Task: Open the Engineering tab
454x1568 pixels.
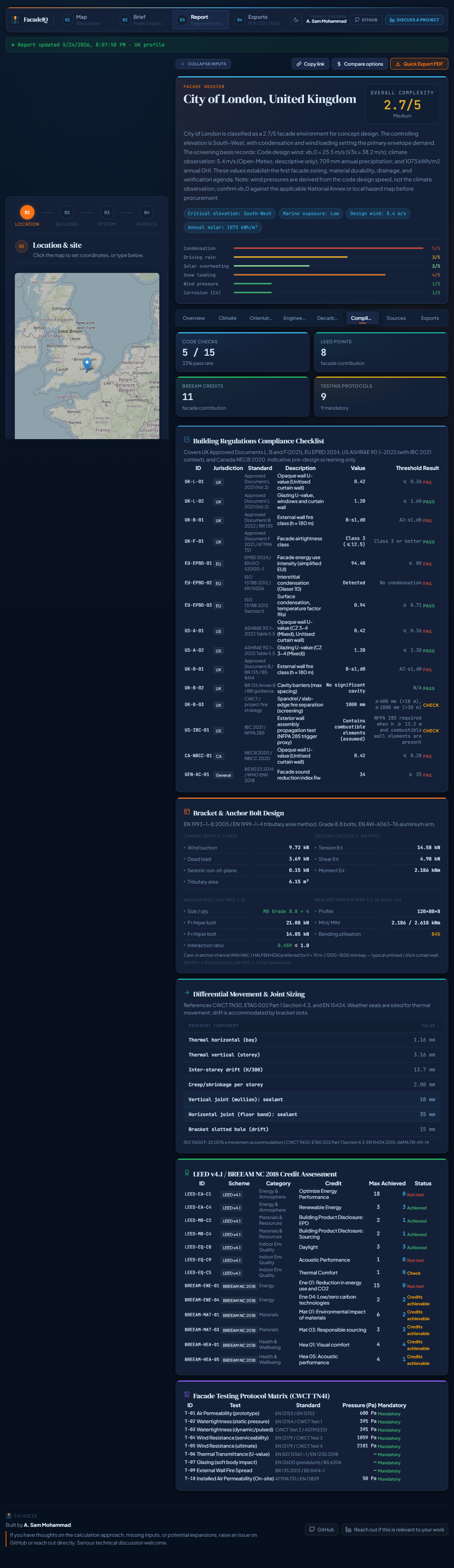Action: 294,318
